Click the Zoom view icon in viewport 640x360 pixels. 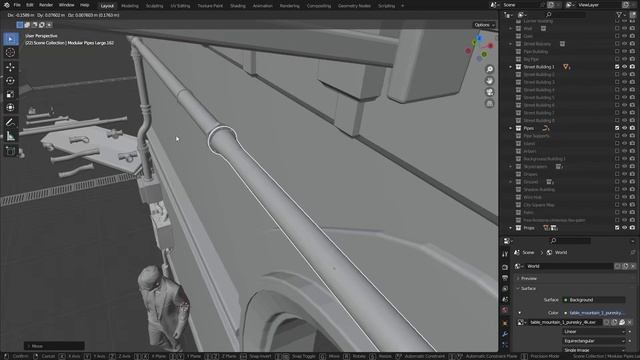489,69
